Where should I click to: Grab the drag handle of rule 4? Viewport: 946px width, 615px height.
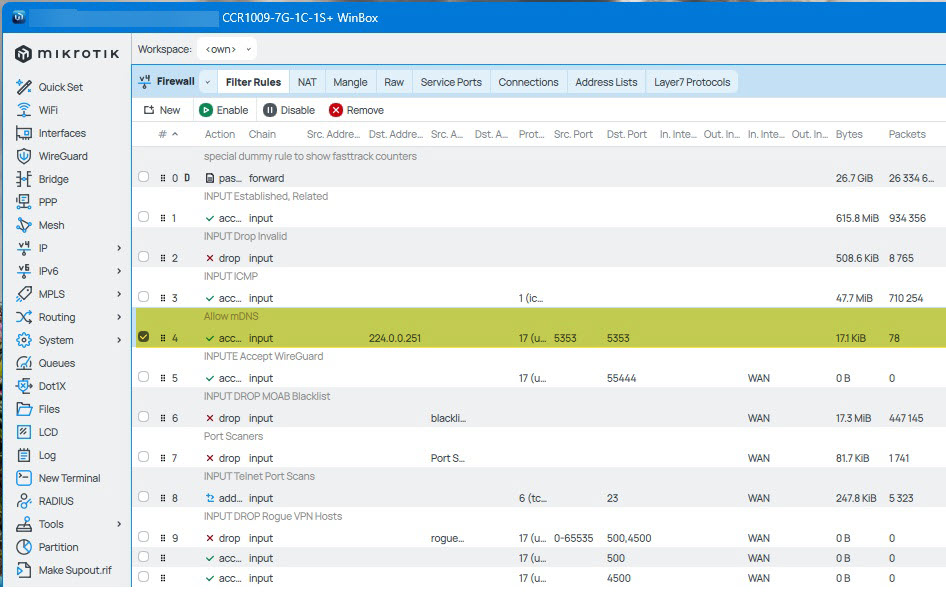(x=163, y=338)
